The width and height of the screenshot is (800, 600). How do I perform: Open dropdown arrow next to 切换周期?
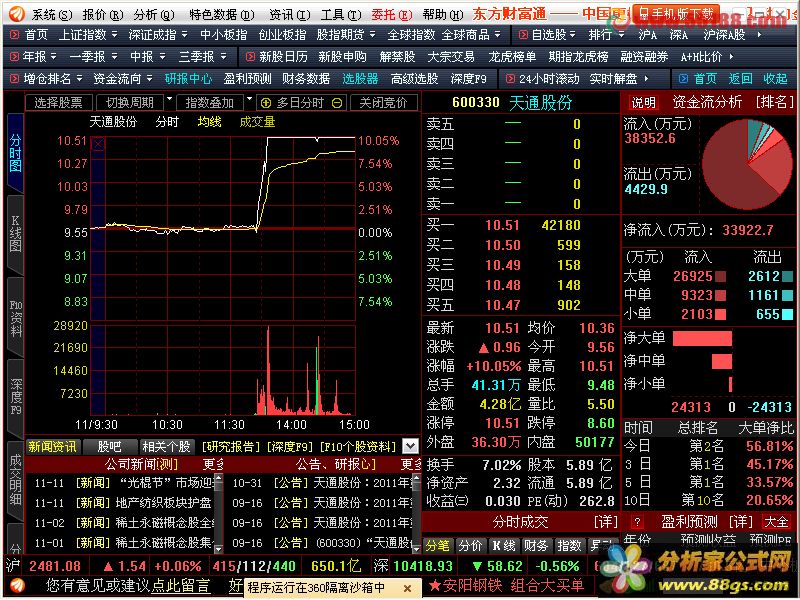(169, 99)
